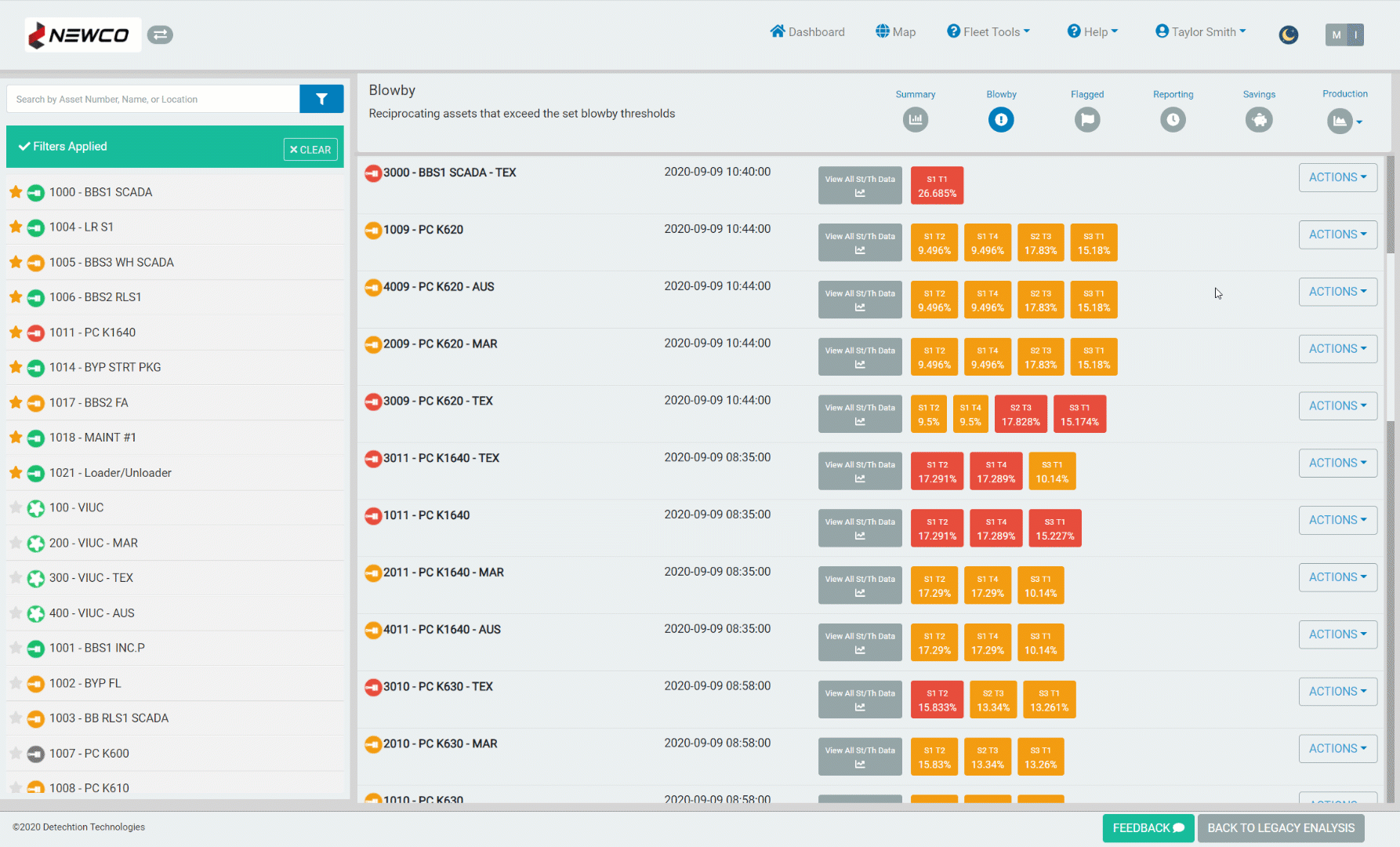Screen dimensions: 1400x847
Task: Click S1 T4 17.289% tile in 3011 row
Action: tap(996, 471)
